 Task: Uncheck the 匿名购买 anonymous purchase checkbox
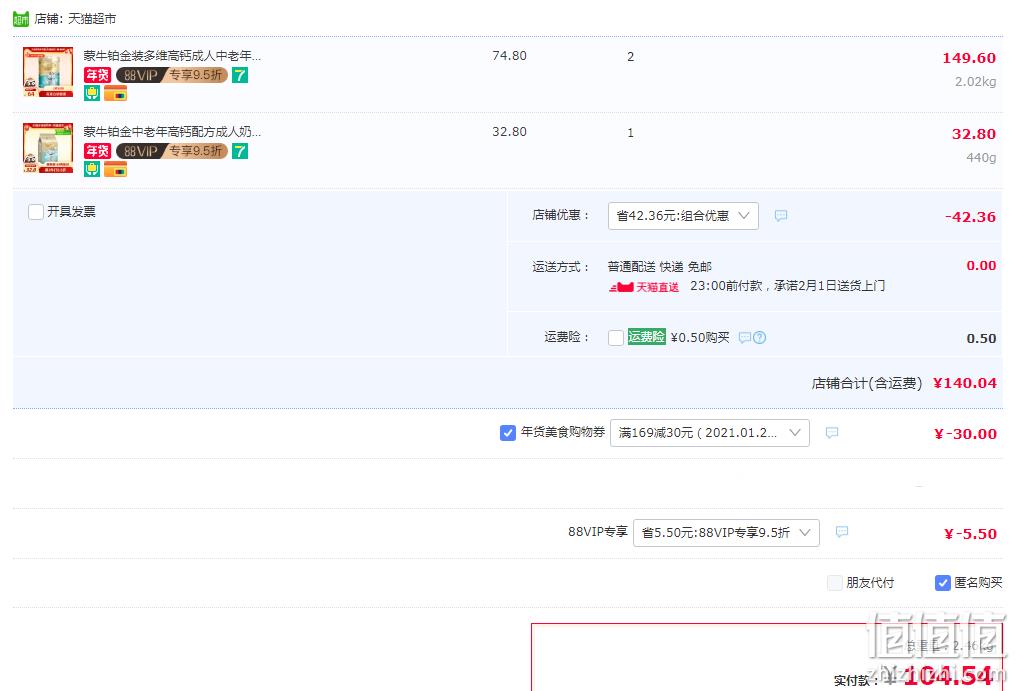click(943, 583)
